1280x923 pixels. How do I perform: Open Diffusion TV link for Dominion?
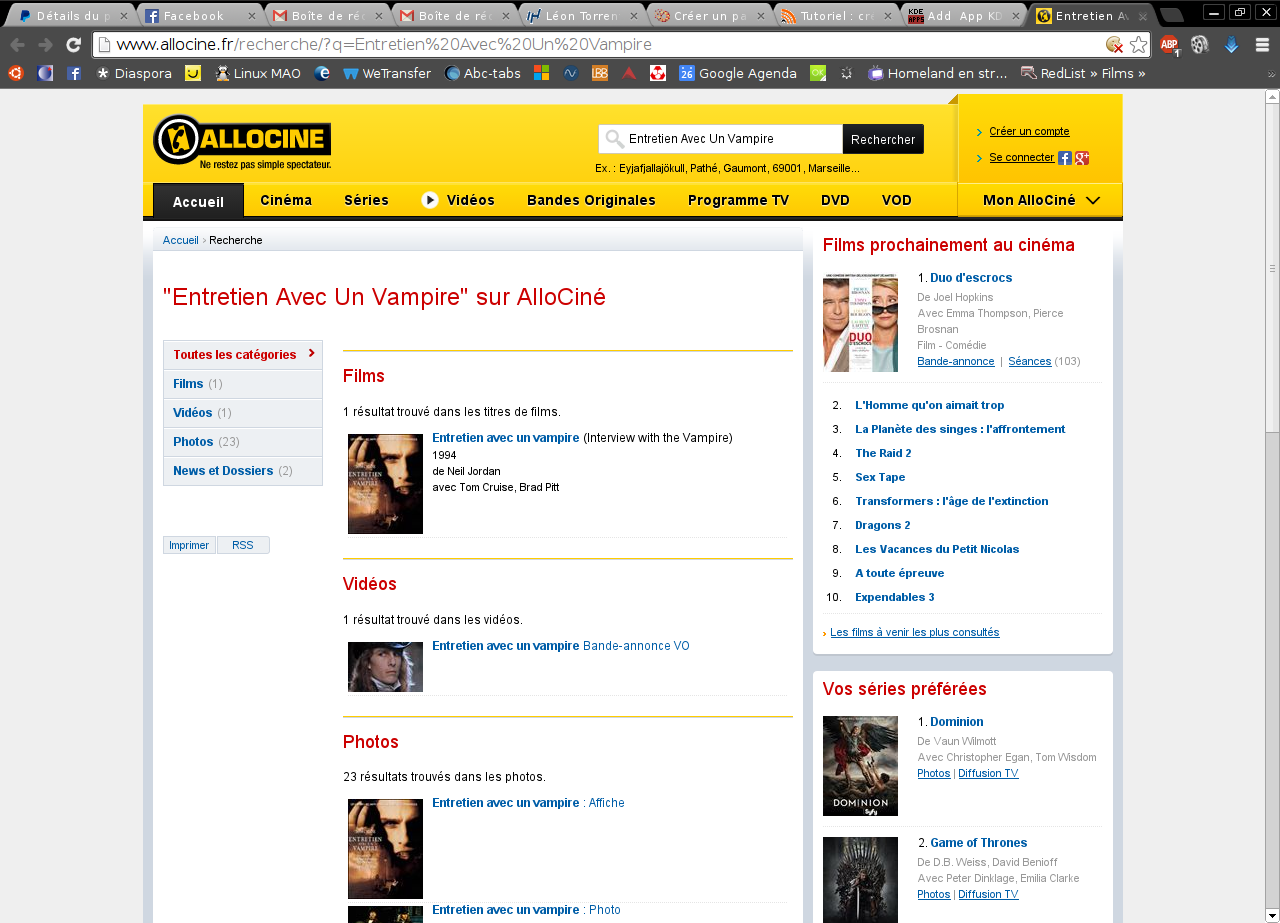(x=988, y=773)
